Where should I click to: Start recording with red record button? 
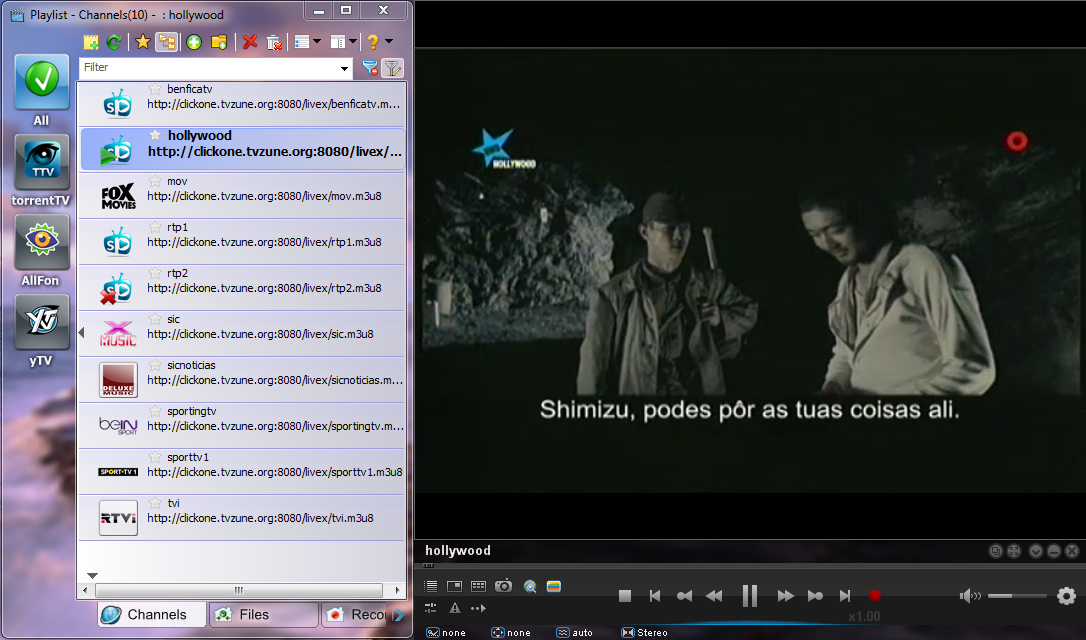(875, 596)
